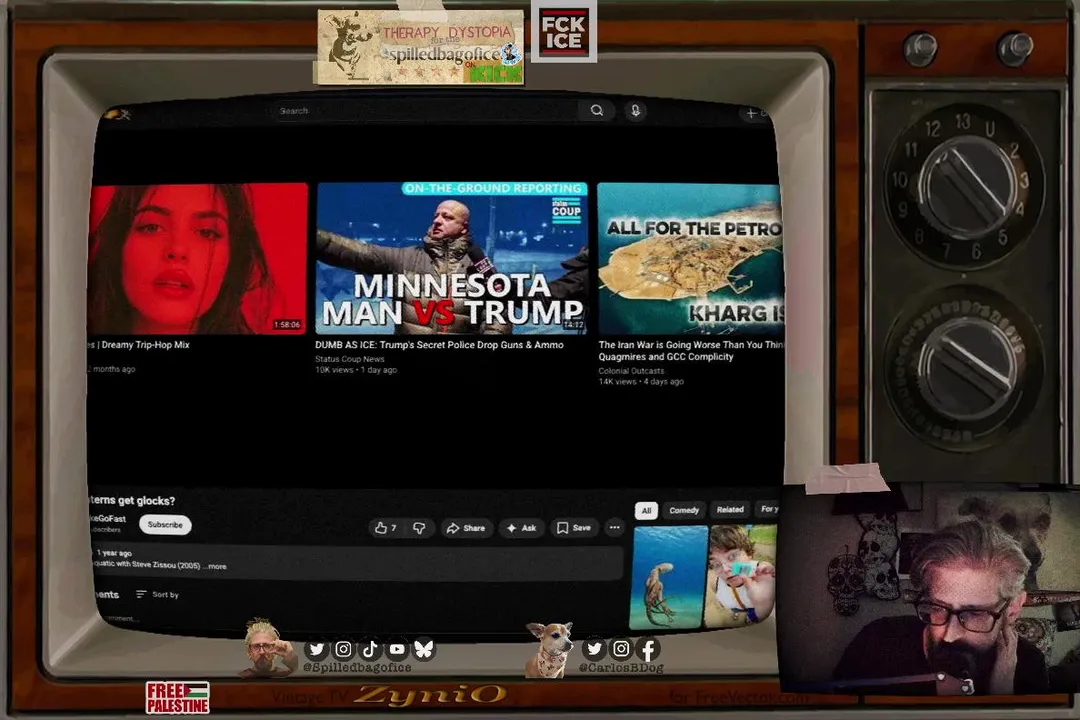The image size is (1080, 720).
Task: Select the All filter chip
Action: (646, 511)
